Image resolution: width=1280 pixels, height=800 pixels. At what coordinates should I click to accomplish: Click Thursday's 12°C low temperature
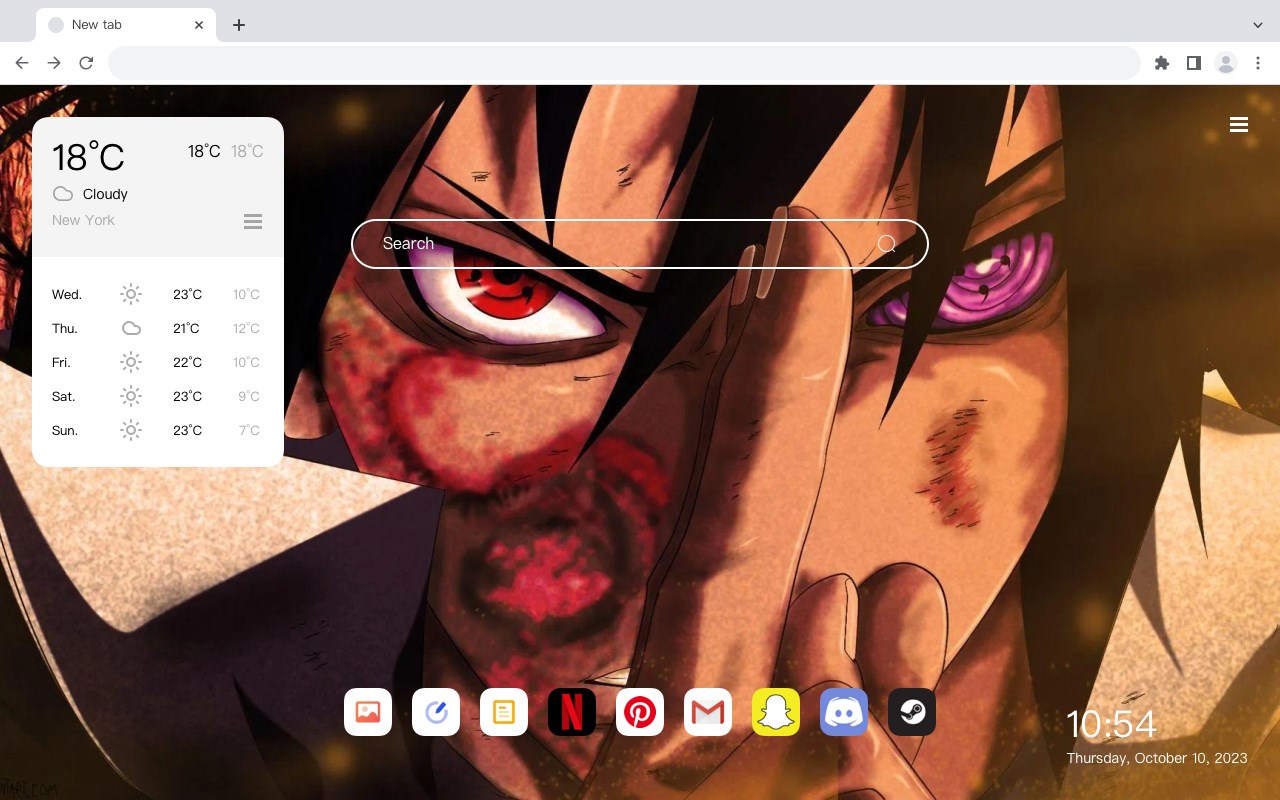(247, 328)
